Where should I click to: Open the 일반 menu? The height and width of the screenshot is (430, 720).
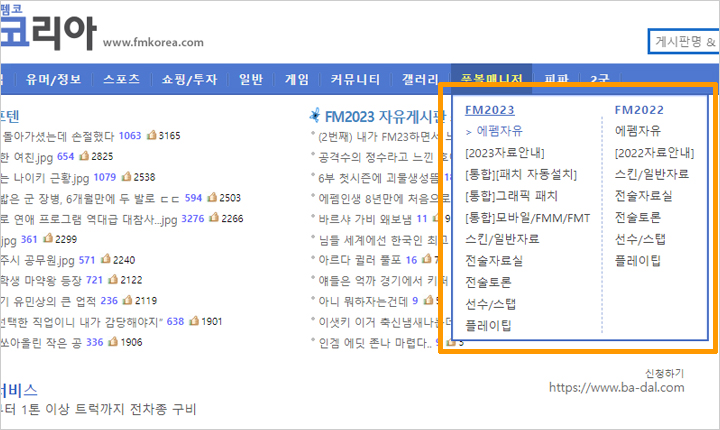(251, 79)
